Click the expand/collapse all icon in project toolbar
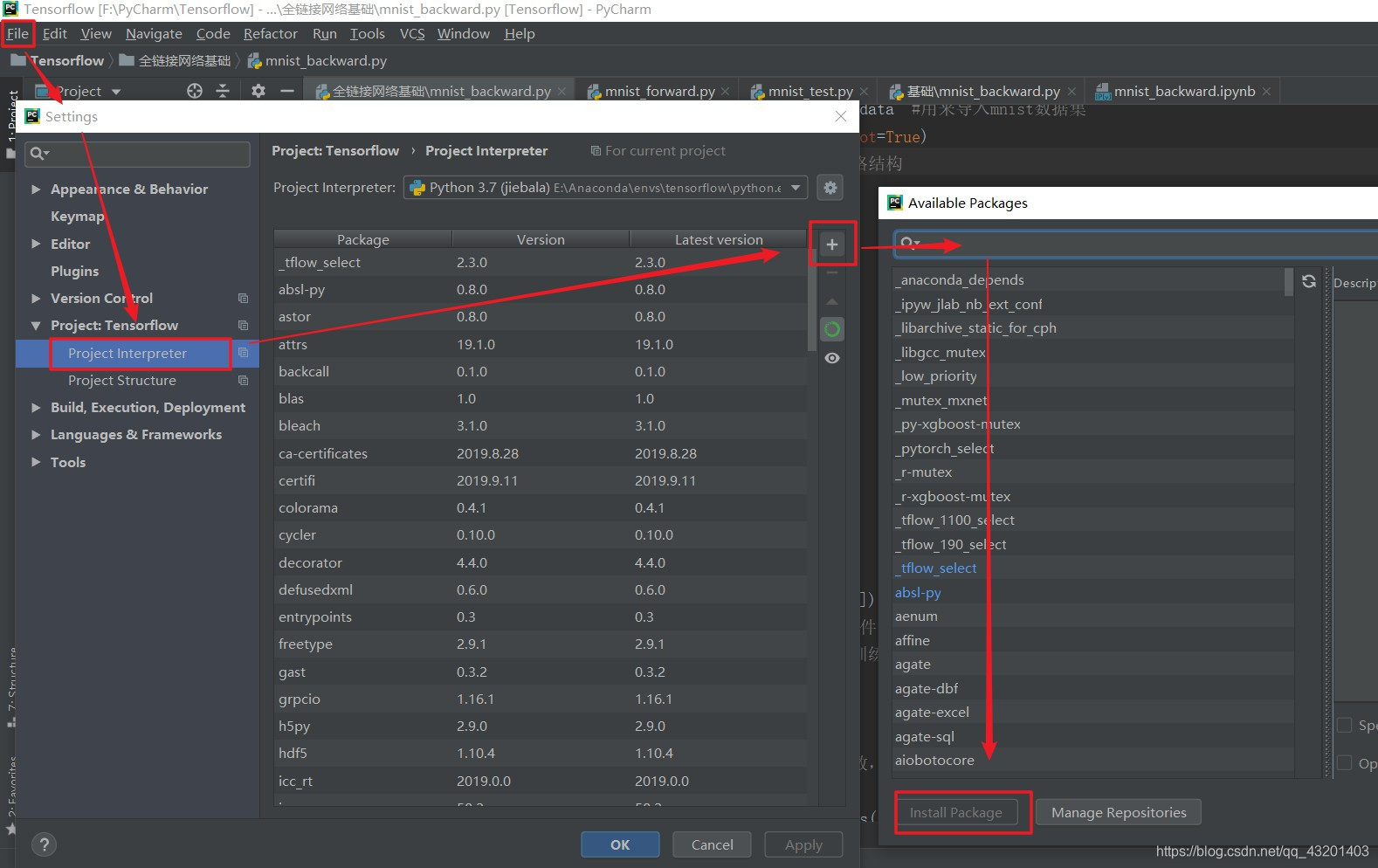This screenshot has height=868, width=1378. (x=223, y=91)
